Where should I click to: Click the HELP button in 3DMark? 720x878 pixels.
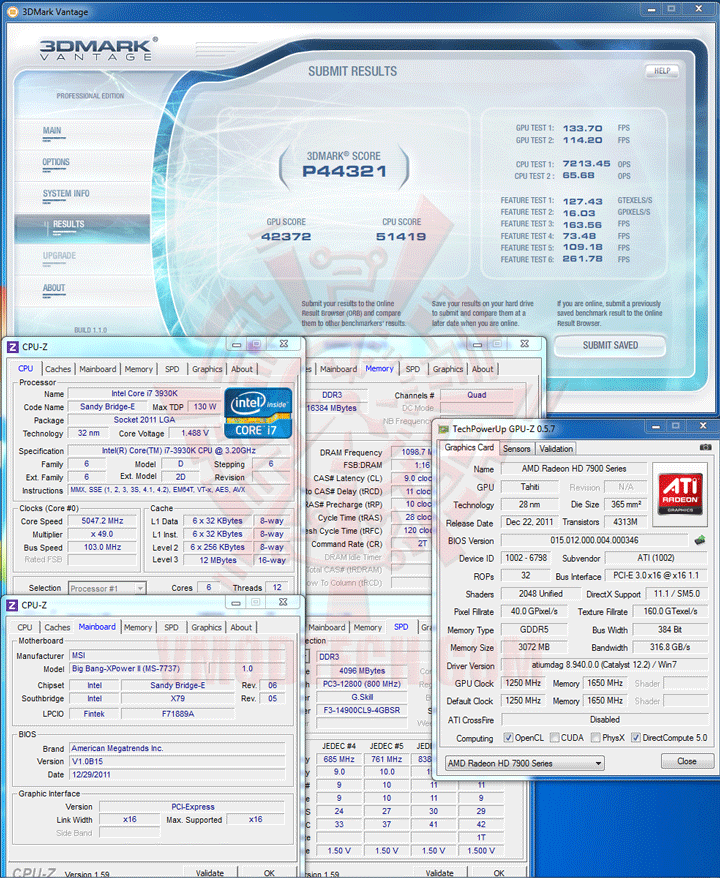coord(662,71)
